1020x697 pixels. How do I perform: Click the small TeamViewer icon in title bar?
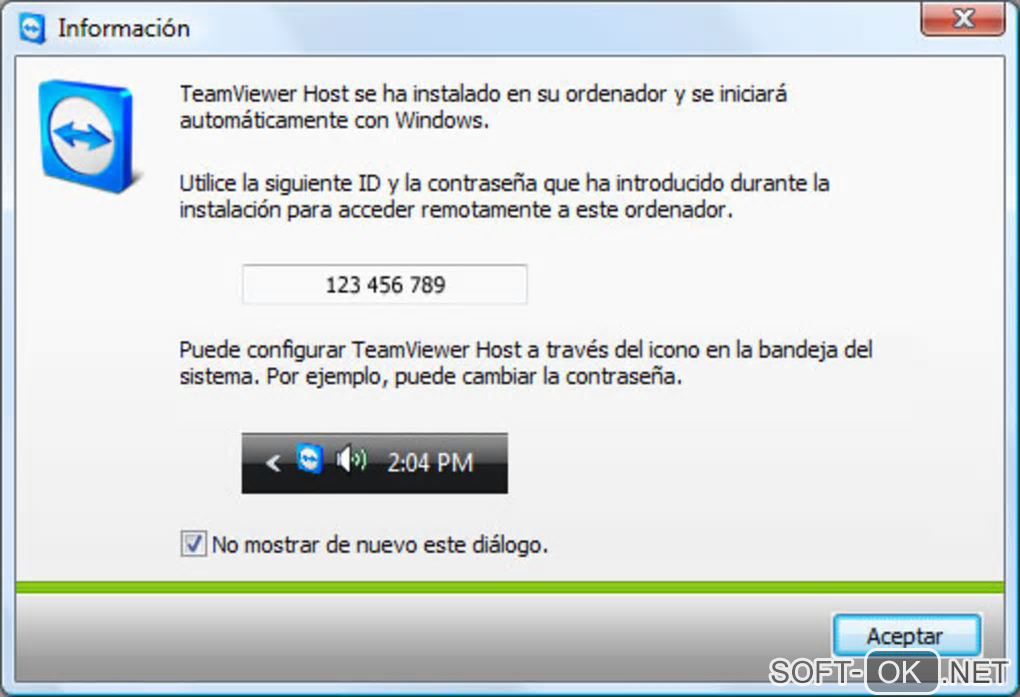(32, 29)
